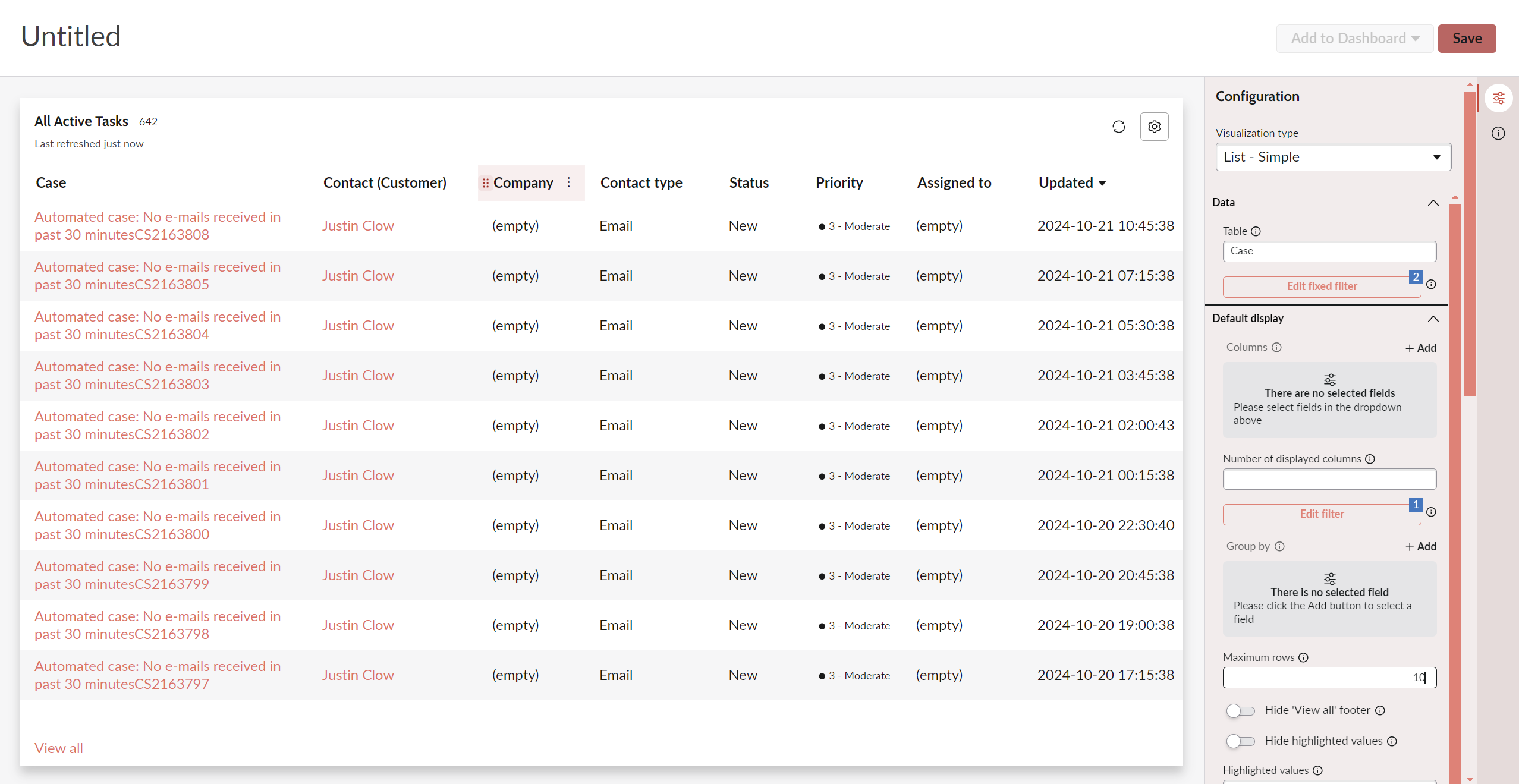The image size is (1519, 784).
Task: Click the Configuration sliders icon on right edge
Action: tap(1499, 98)
